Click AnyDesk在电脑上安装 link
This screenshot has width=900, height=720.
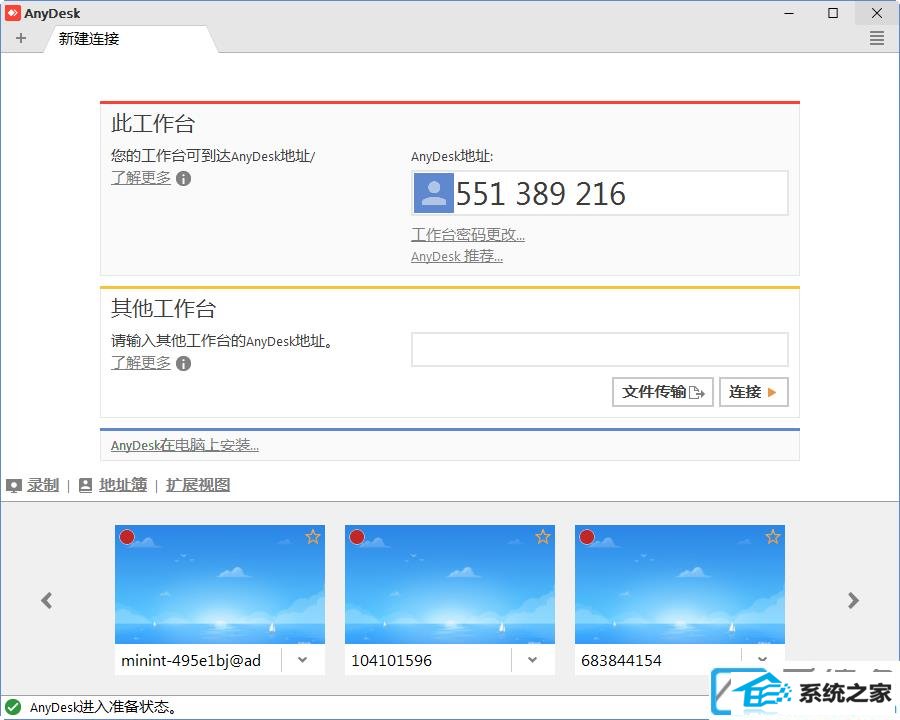(185, 446)
